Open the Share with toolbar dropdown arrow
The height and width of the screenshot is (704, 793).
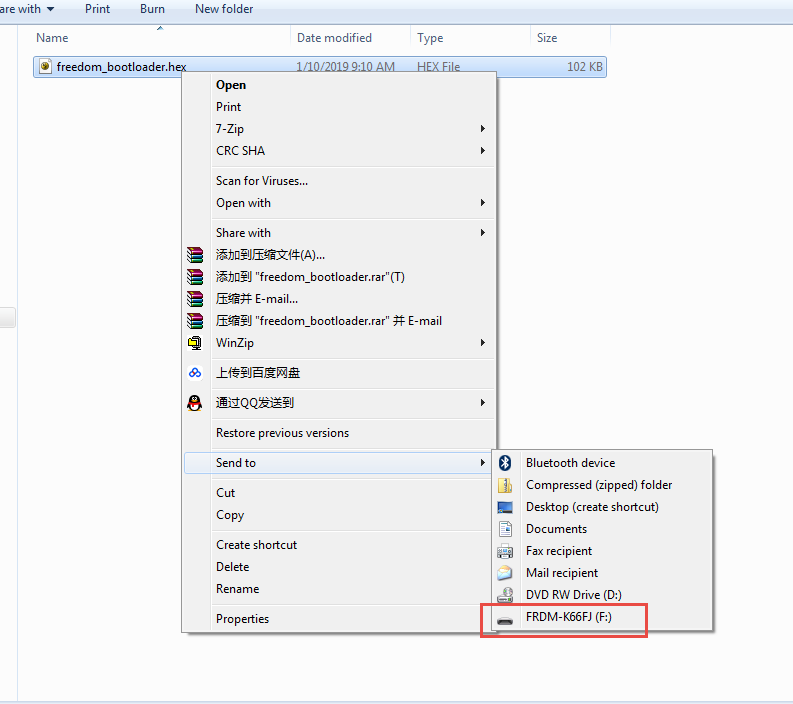click(50, 9)
